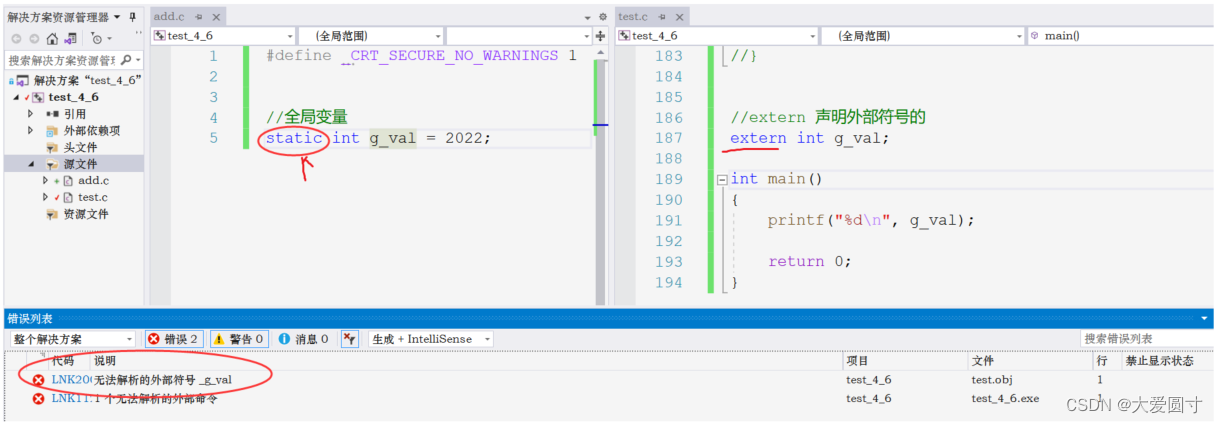Sort by the 说明 column header
This screenshot has width=1218, height=423.
(105, 360)
